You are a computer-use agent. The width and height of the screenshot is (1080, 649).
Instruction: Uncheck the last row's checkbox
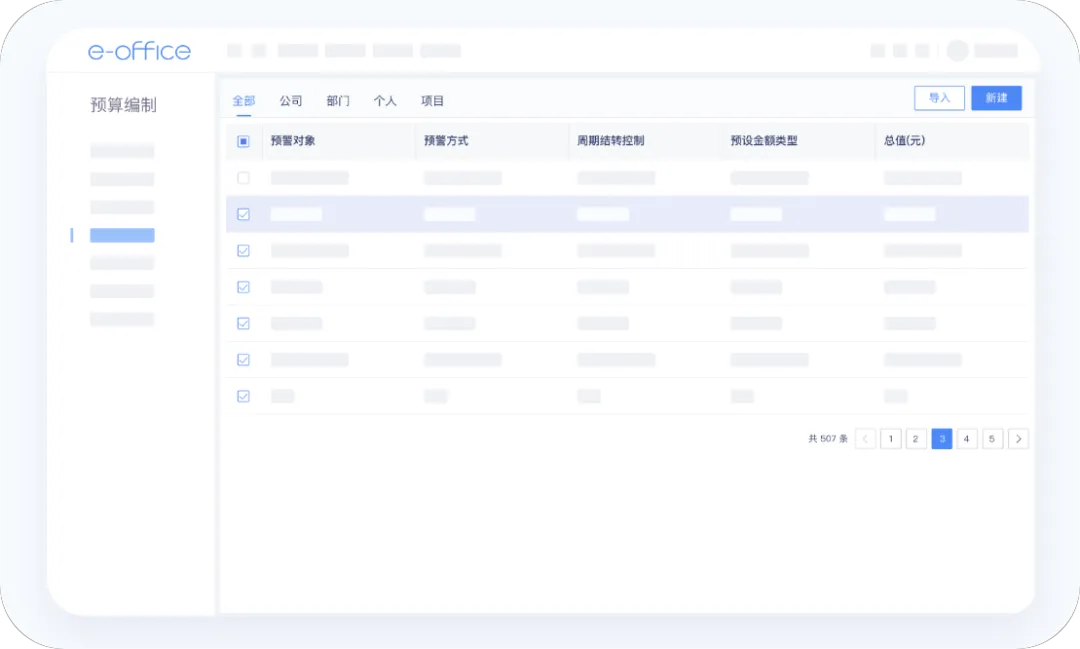coord(243,396)
